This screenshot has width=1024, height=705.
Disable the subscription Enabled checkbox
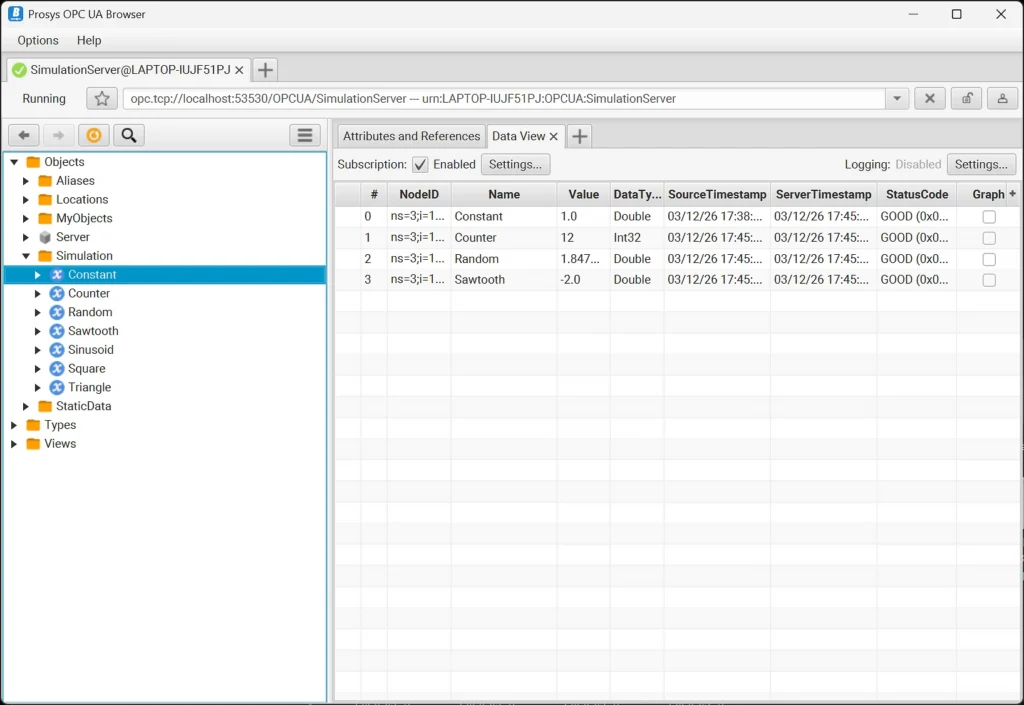[x=419, y=164]
